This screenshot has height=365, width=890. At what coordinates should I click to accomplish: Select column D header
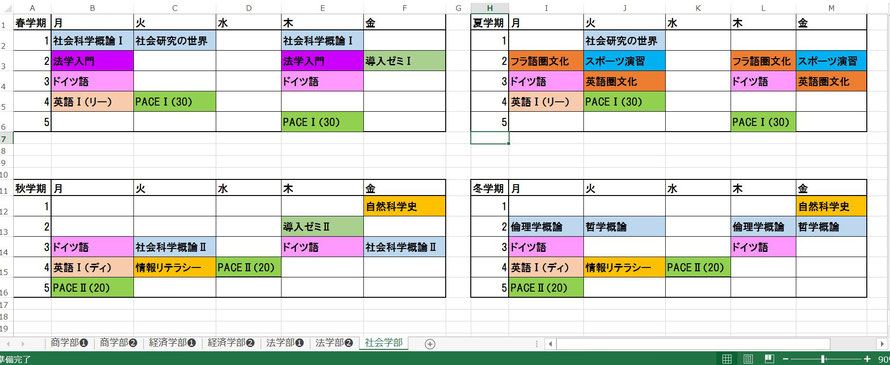pos(249,7)
